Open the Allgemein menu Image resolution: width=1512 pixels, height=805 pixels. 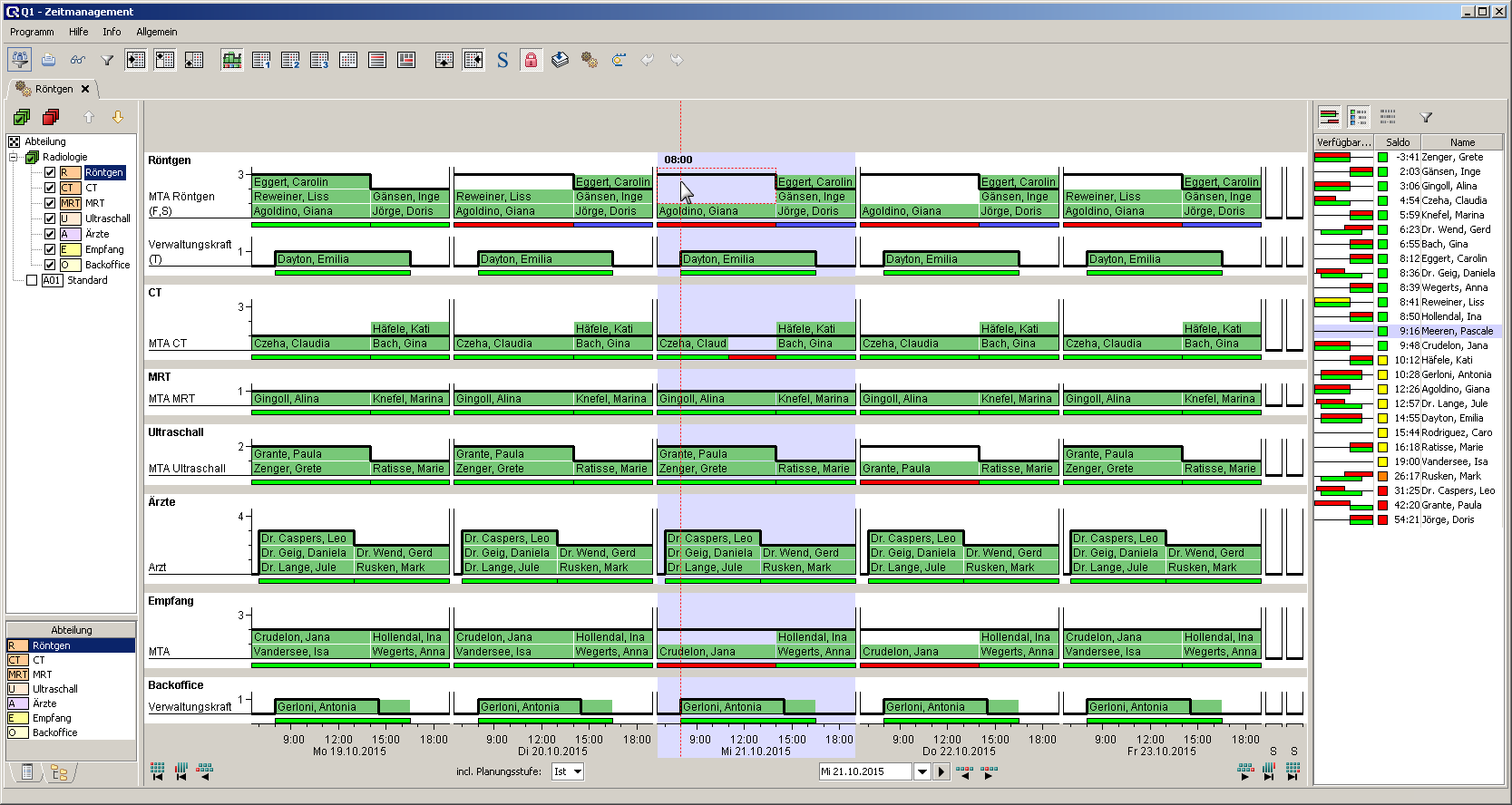point(157,32)
